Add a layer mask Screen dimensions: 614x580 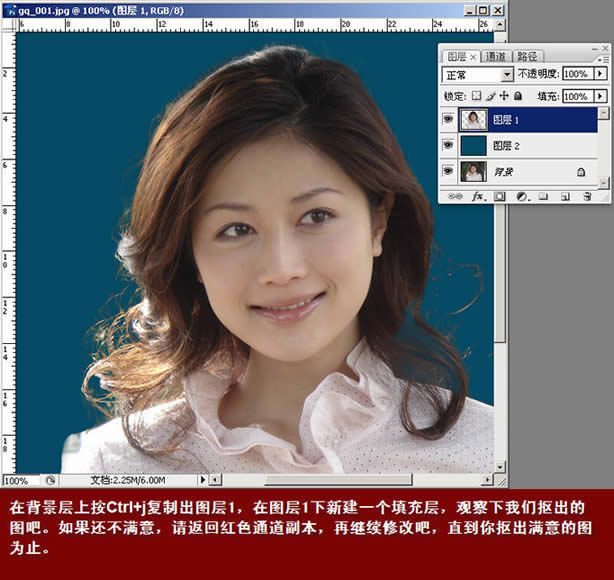point(499,197)
